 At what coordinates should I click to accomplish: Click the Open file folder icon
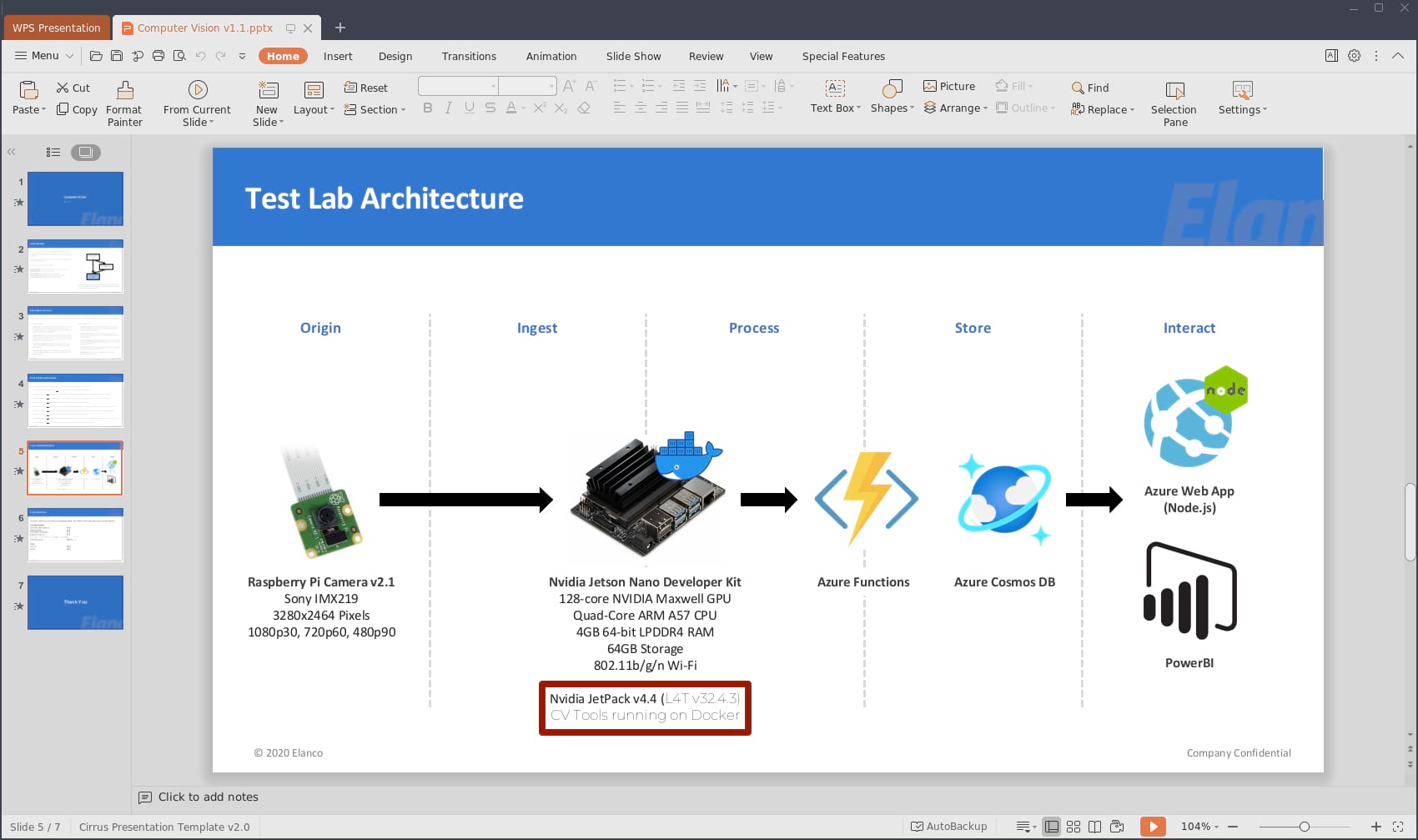click(x=96, y=56)
